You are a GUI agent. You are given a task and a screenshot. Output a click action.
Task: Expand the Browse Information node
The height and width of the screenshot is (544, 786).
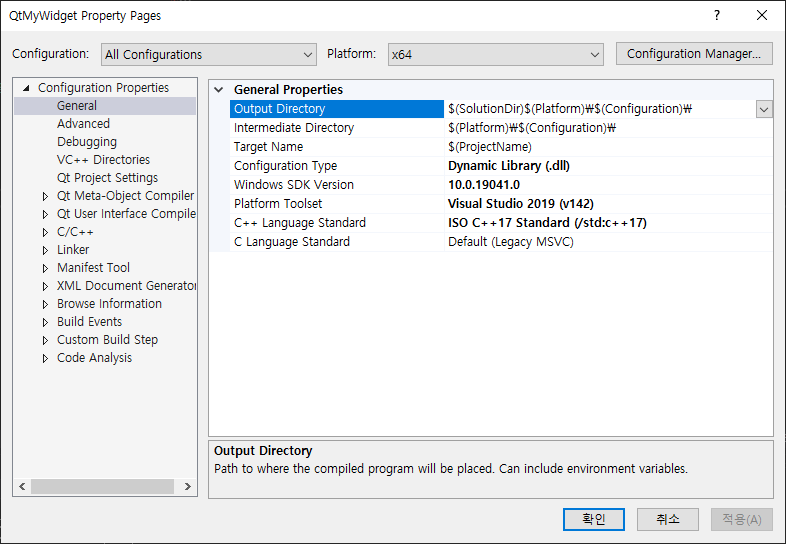click(x=45, y=304)
